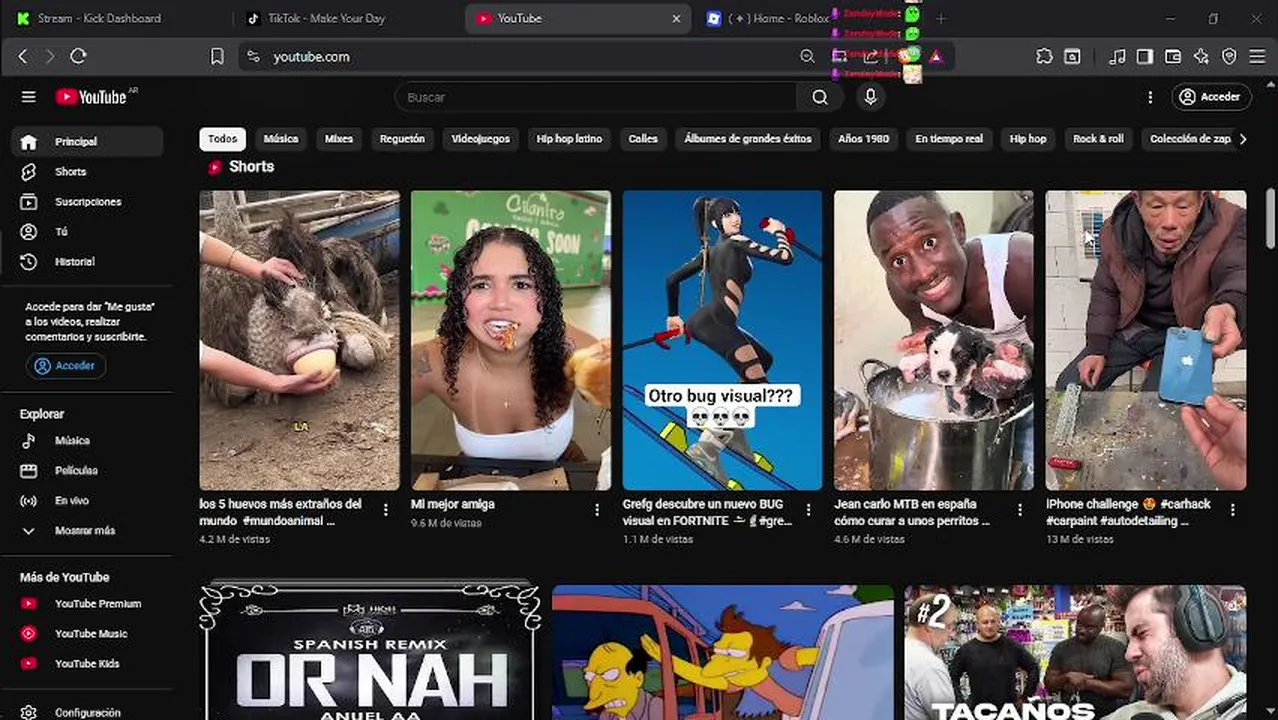Screen dimensions: 1278x720
Task: Click the search magnifier button
Action: [x=820, y=97]
